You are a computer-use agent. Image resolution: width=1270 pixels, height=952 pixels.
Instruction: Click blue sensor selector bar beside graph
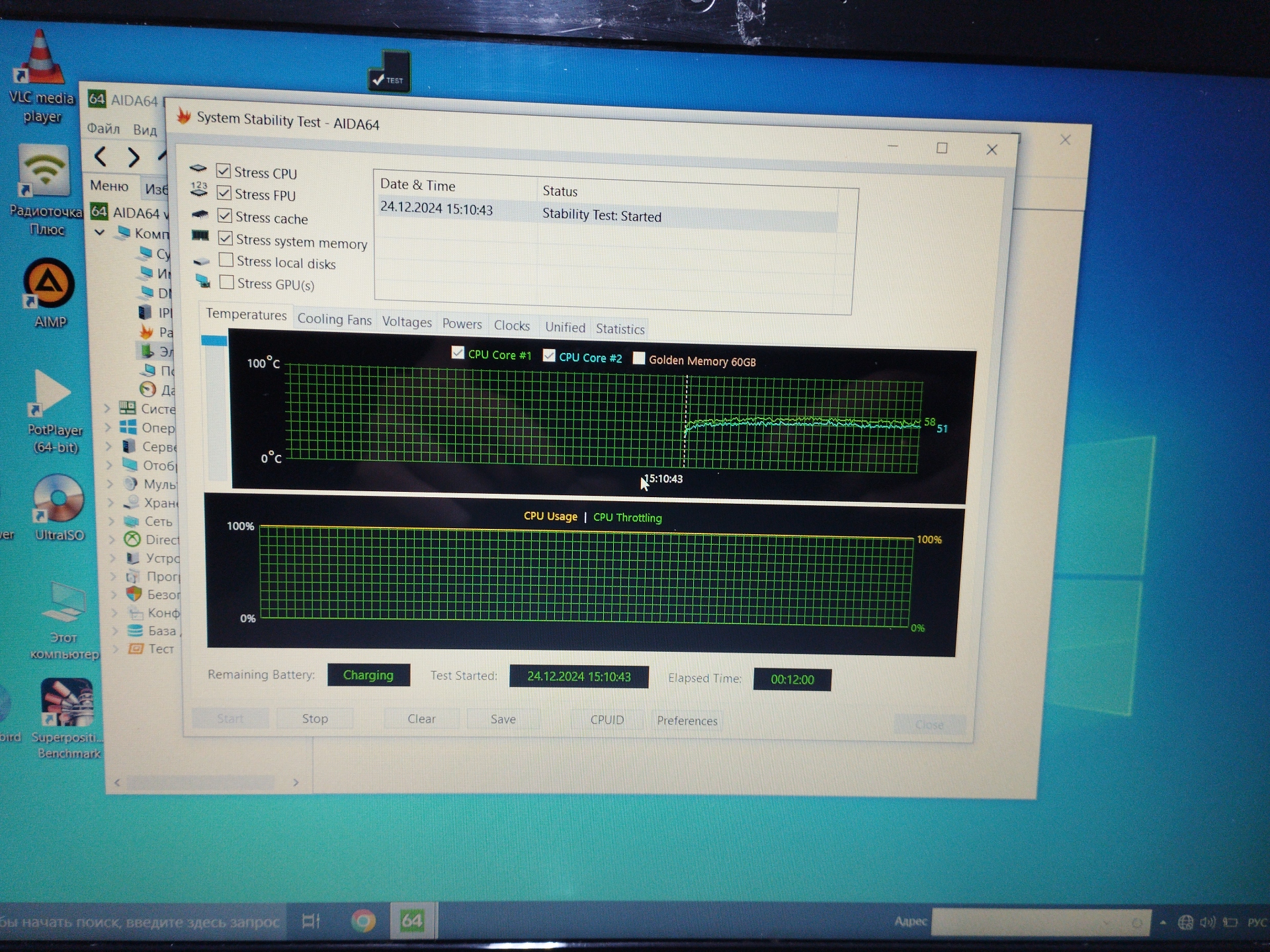click(214, 340)
